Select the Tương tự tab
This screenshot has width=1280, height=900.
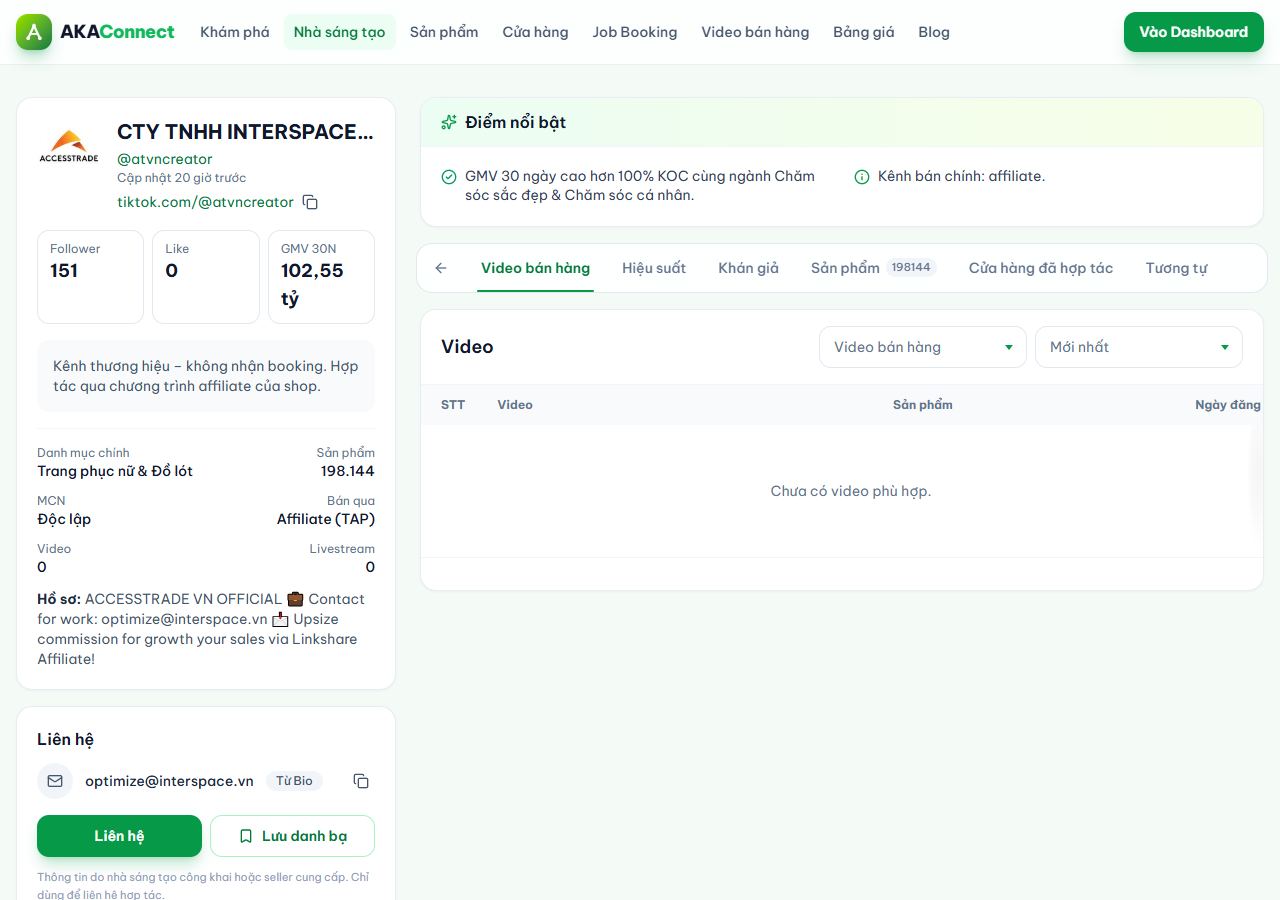(x=1177, y=268)
